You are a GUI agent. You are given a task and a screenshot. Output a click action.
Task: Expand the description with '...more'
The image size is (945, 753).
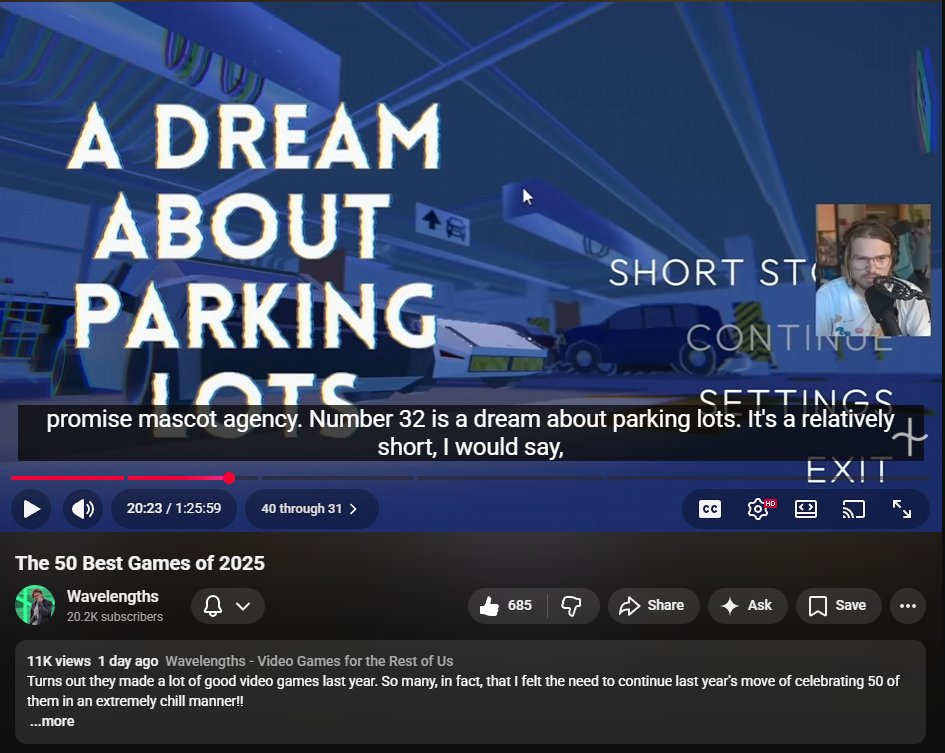[x=51, y=721]
